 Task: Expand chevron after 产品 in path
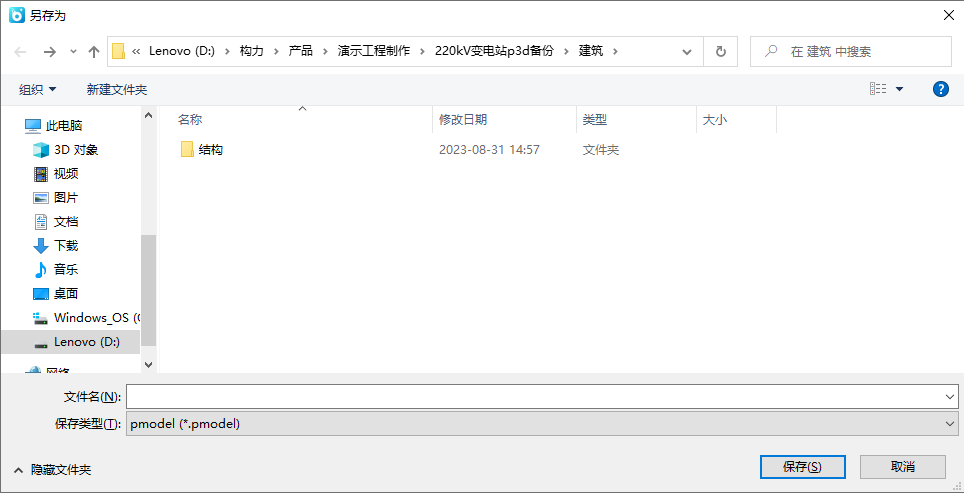(x=325, y=52)
